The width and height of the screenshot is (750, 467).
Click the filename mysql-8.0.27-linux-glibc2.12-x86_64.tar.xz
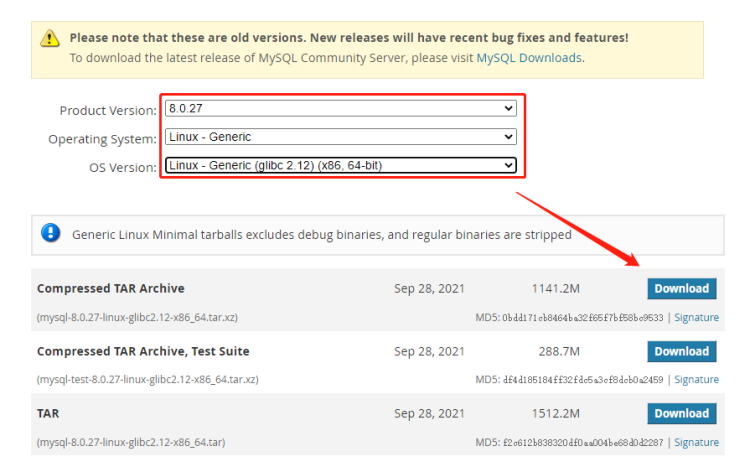[137, 317]
